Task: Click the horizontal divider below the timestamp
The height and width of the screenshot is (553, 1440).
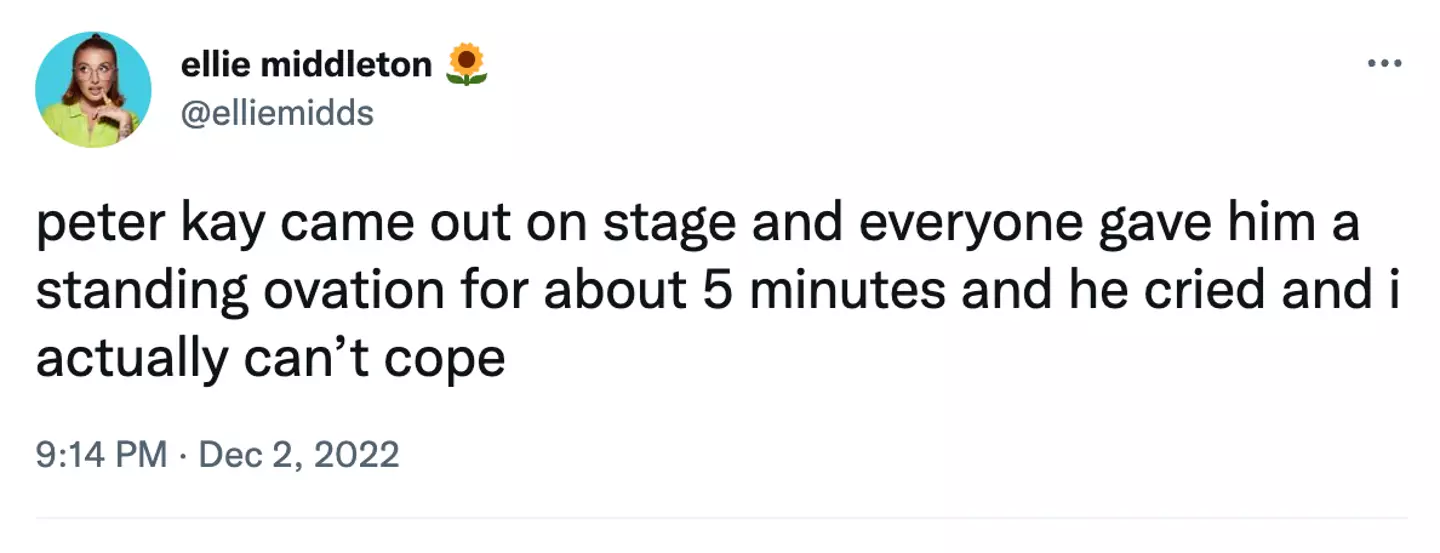Action: 720,518
